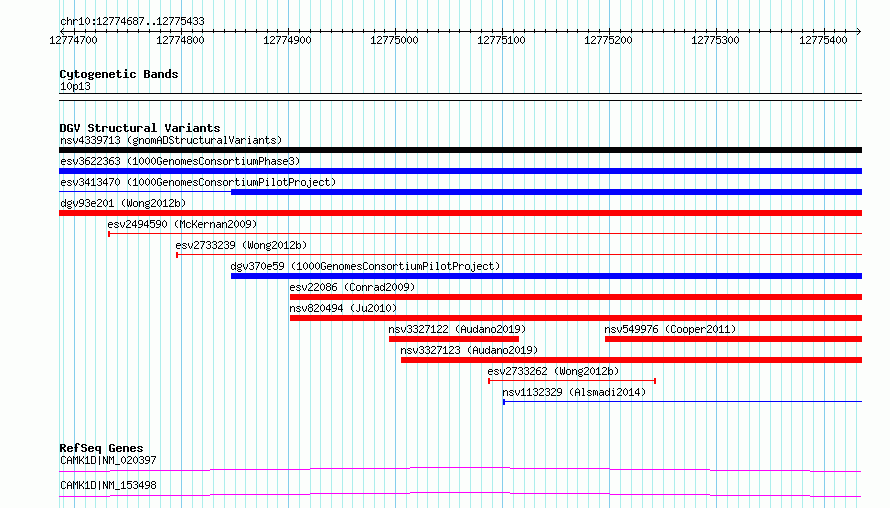This screenshot has height=508, width=890.
Task: Open variant label esv2733262 (Wong2012b)
Action: pos(553,371)
